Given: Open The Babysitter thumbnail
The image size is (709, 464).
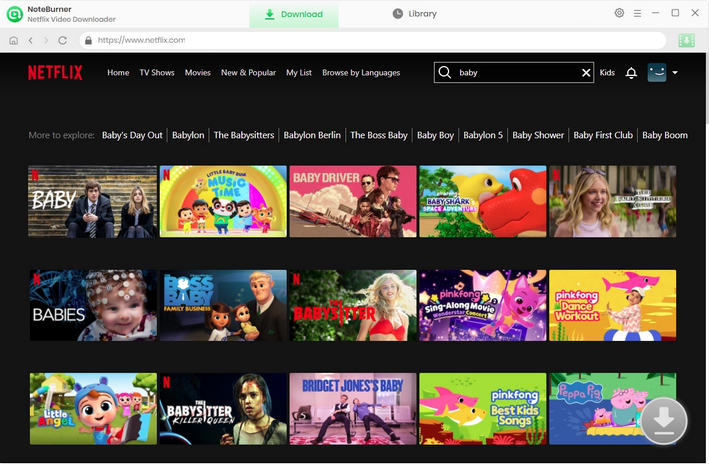Looking at the screenshot, I should click(353, 305).
